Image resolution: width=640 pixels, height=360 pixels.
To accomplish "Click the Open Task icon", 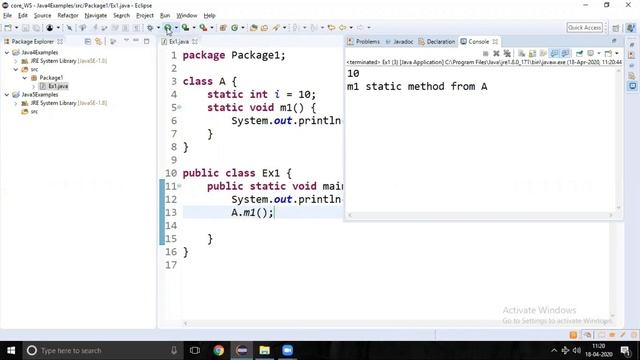I will pos(264,28).
